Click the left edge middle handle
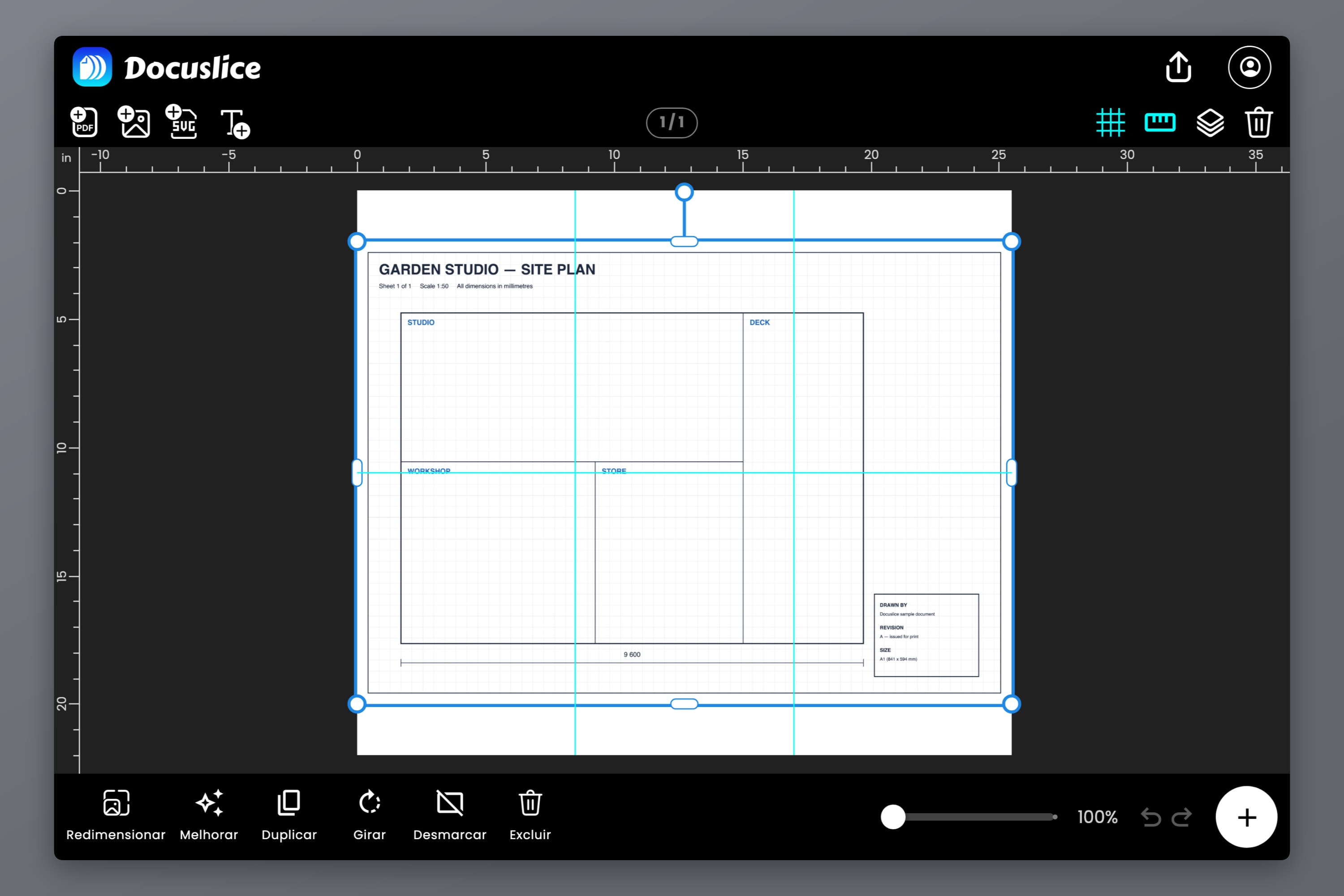Screen dimensions: 1344x896 (x=357, y=473)
